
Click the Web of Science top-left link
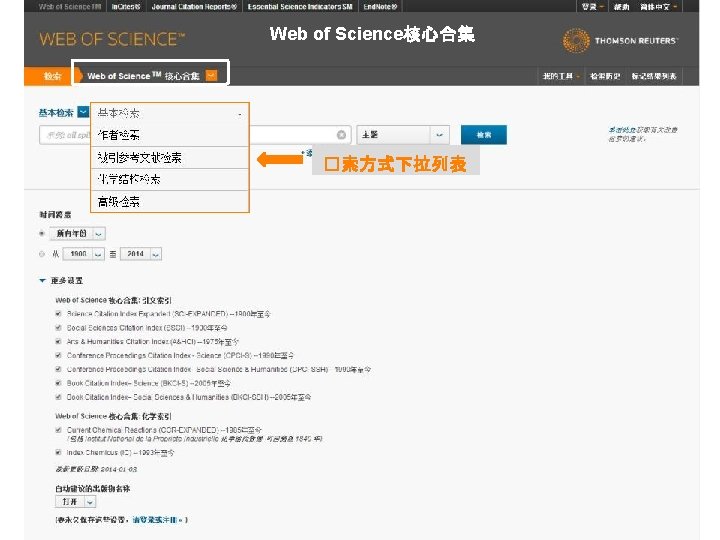coord(70,7)
